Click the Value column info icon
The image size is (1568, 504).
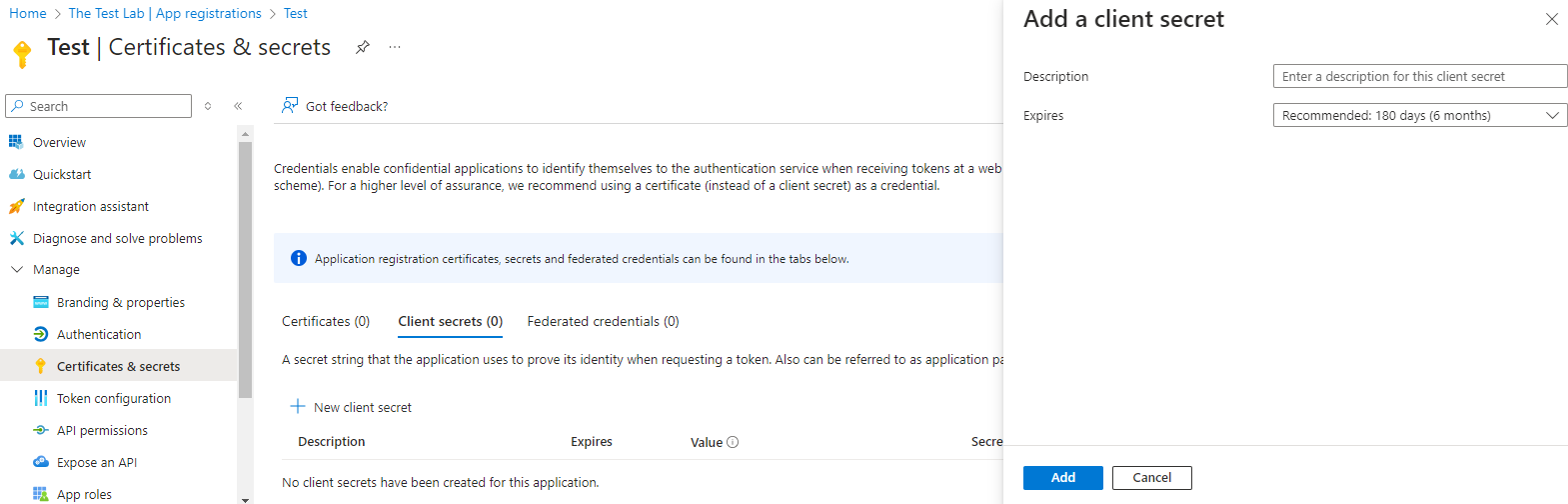(733, 442)
